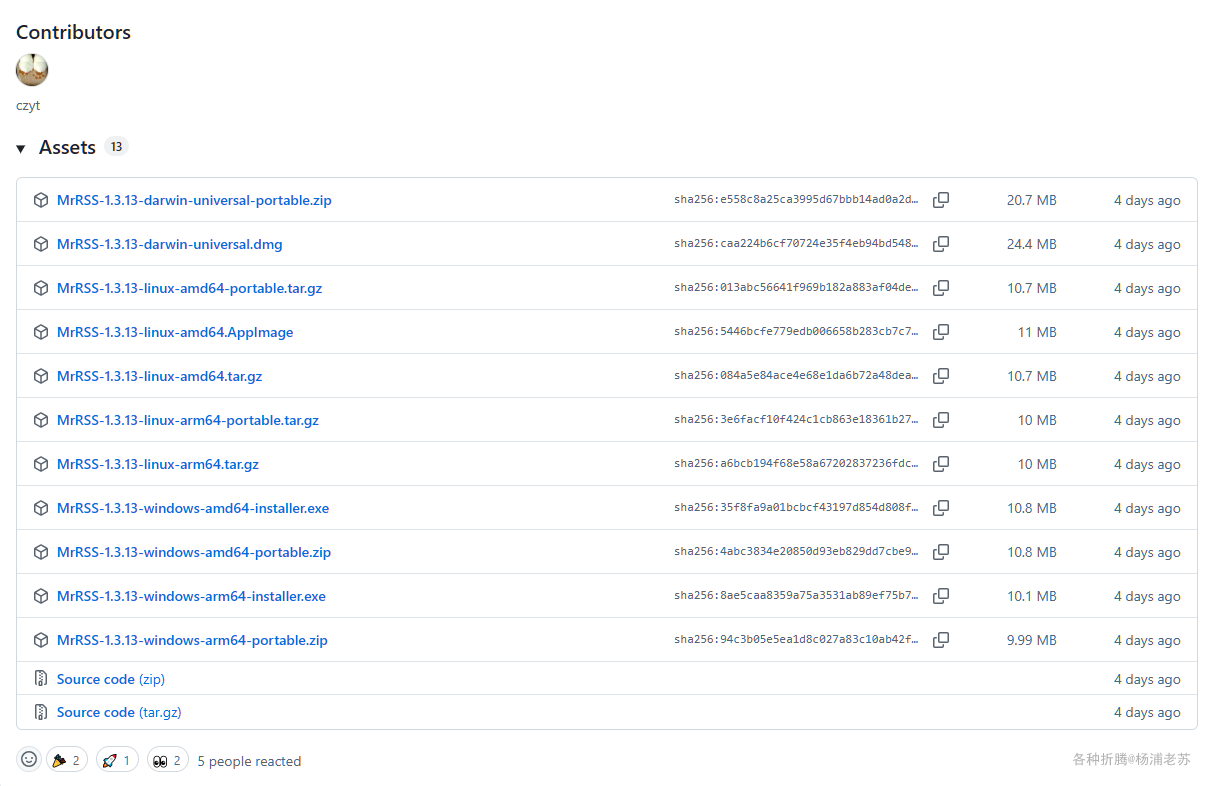Toggle the rocket reaction
1212x786 pixels.
pos(118,760)
